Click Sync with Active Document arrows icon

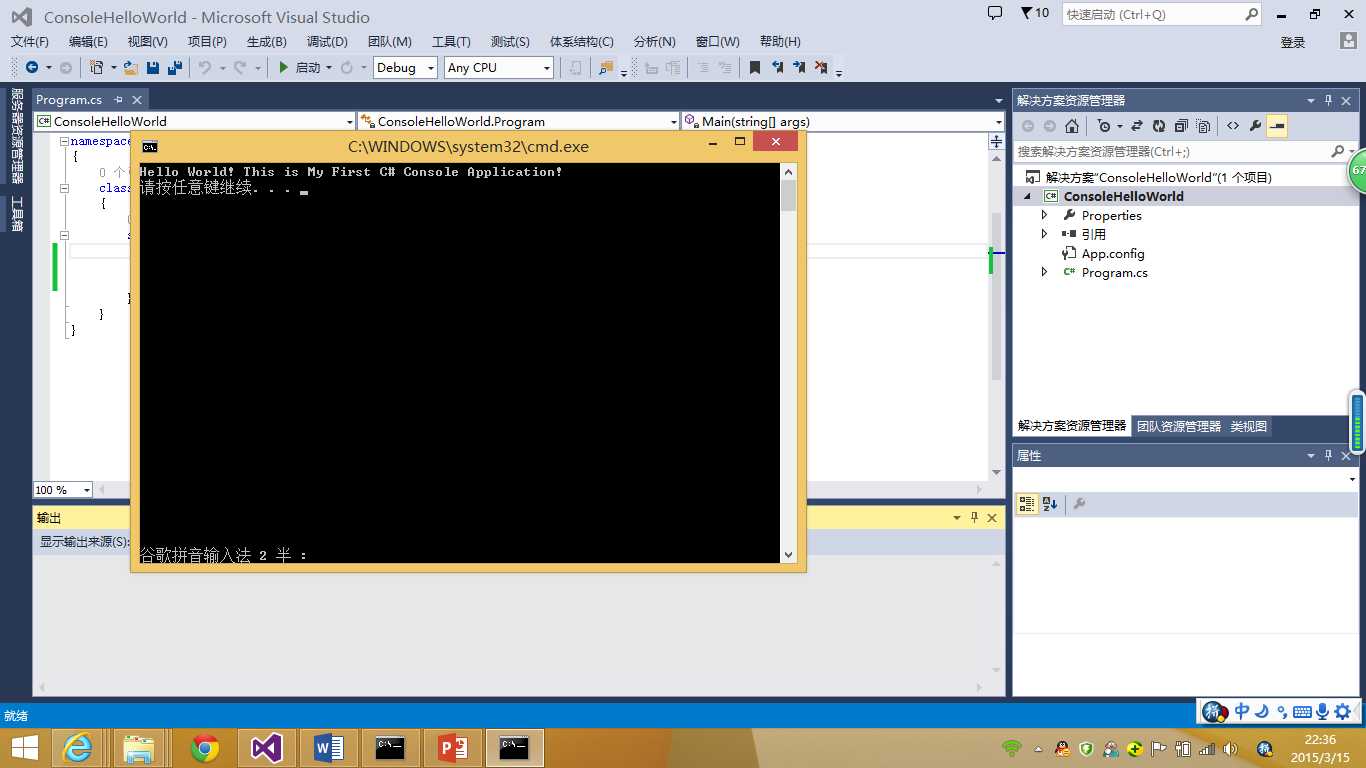point(1137,126)
